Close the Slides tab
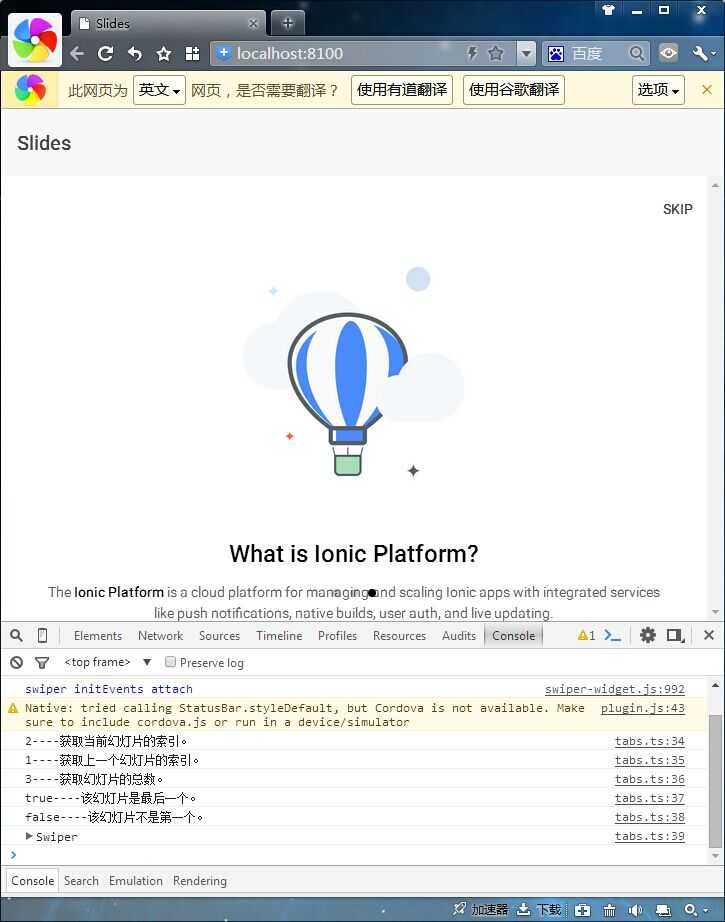This screenshot has height=922, width=725. 253,24
